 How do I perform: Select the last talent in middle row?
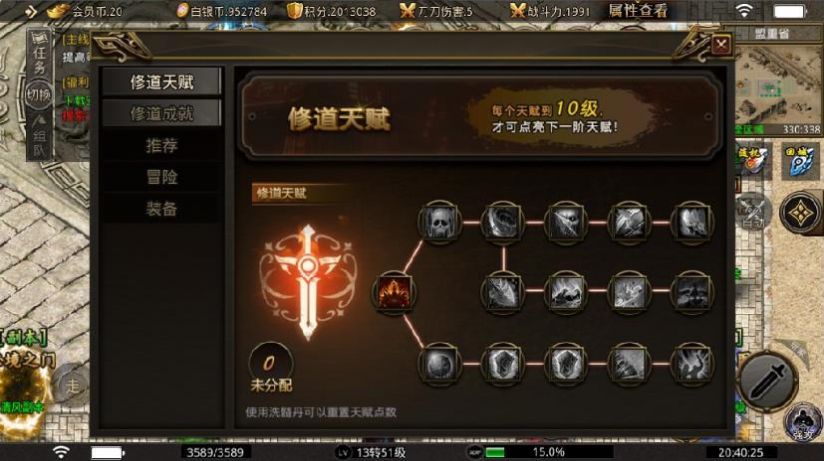692,292
